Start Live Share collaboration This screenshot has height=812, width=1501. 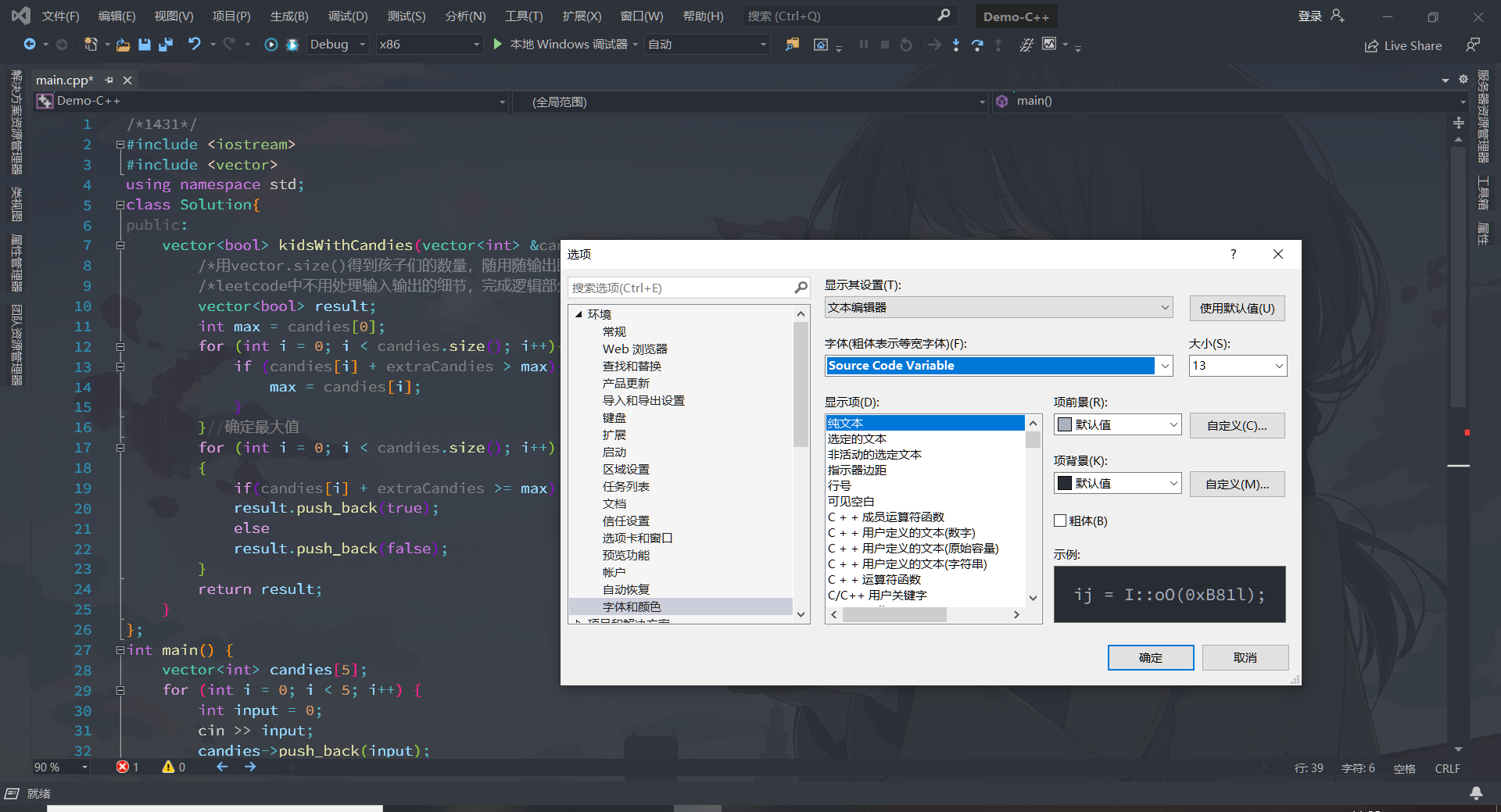pos(1403,45)
